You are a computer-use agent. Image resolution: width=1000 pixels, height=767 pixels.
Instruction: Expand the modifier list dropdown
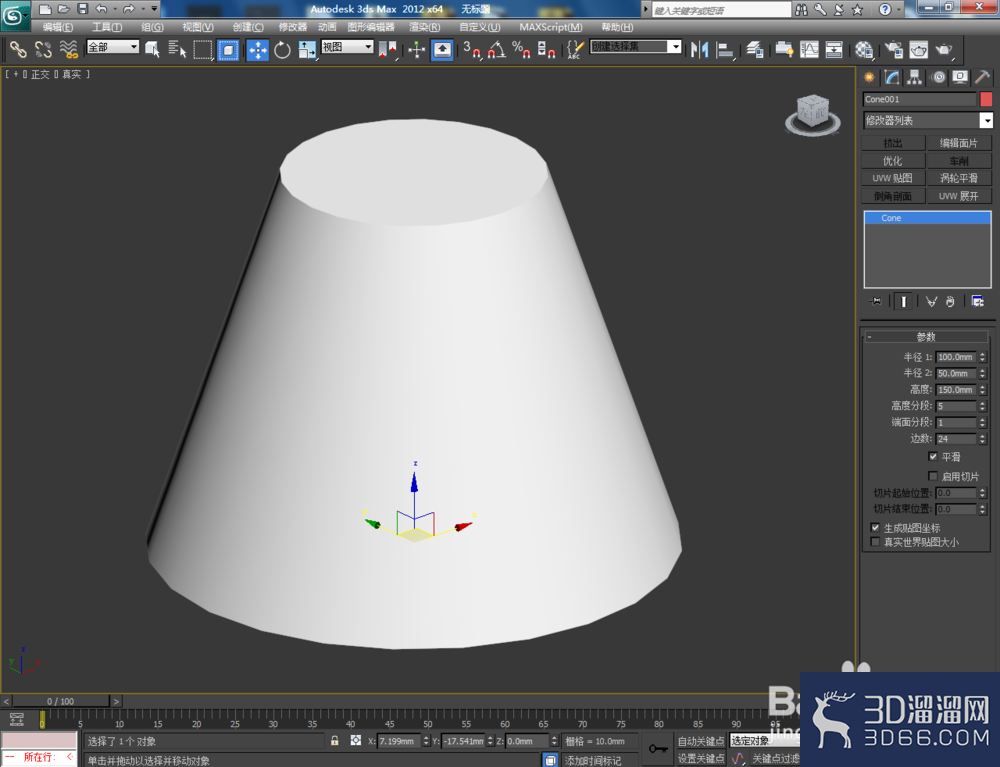pyautogui.click(x=986, y=120)
